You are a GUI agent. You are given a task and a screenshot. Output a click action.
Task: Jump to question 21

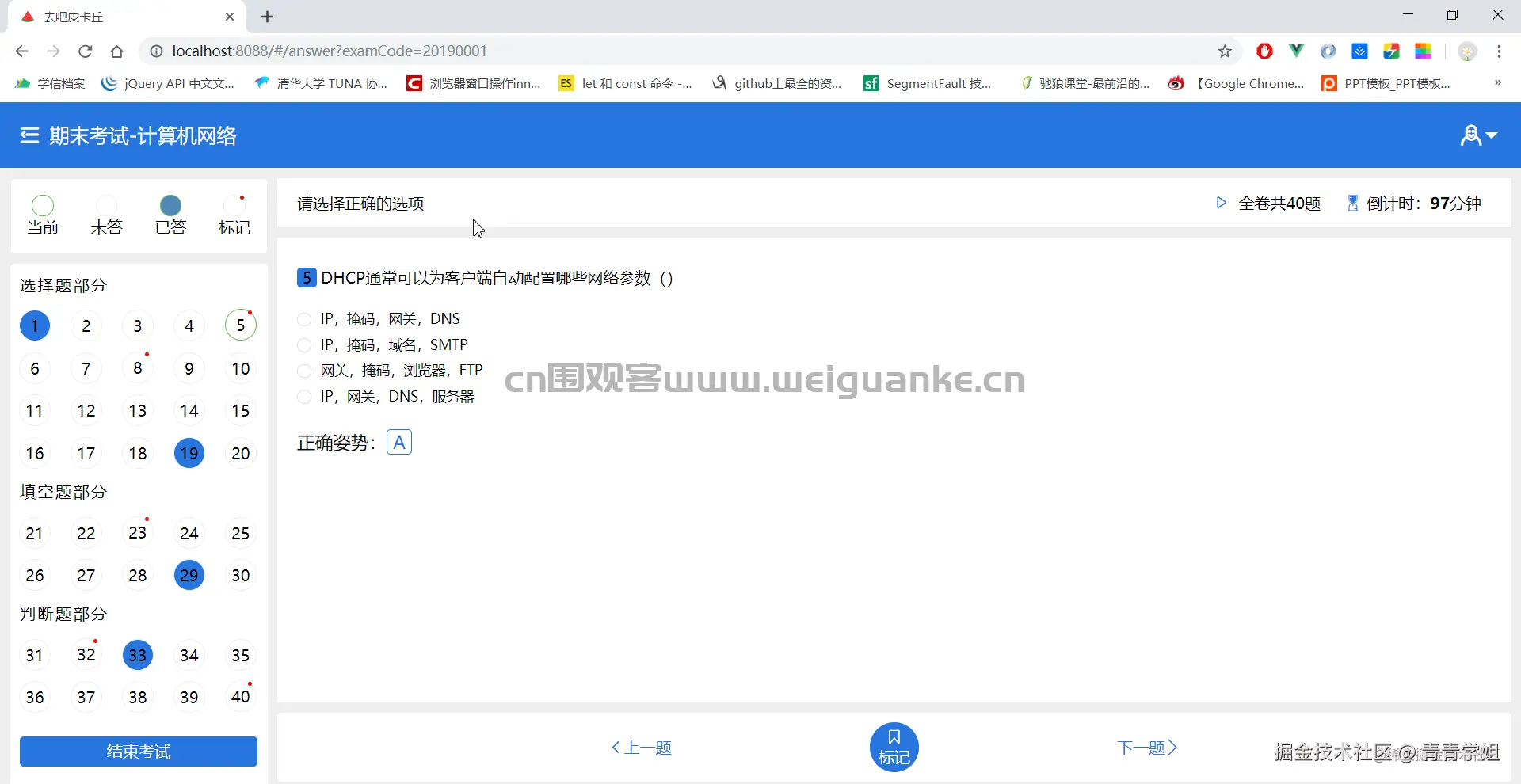[35, 533]
